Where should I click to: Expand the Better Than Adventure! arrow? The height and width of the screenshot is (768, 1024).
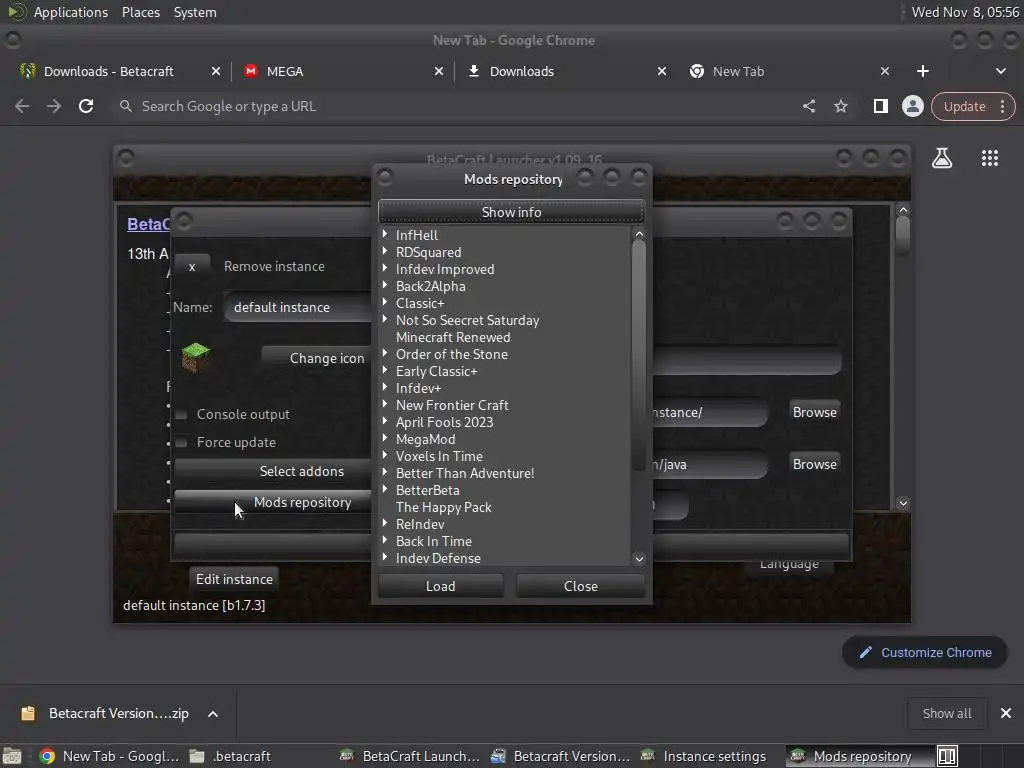tap(385, 472)
